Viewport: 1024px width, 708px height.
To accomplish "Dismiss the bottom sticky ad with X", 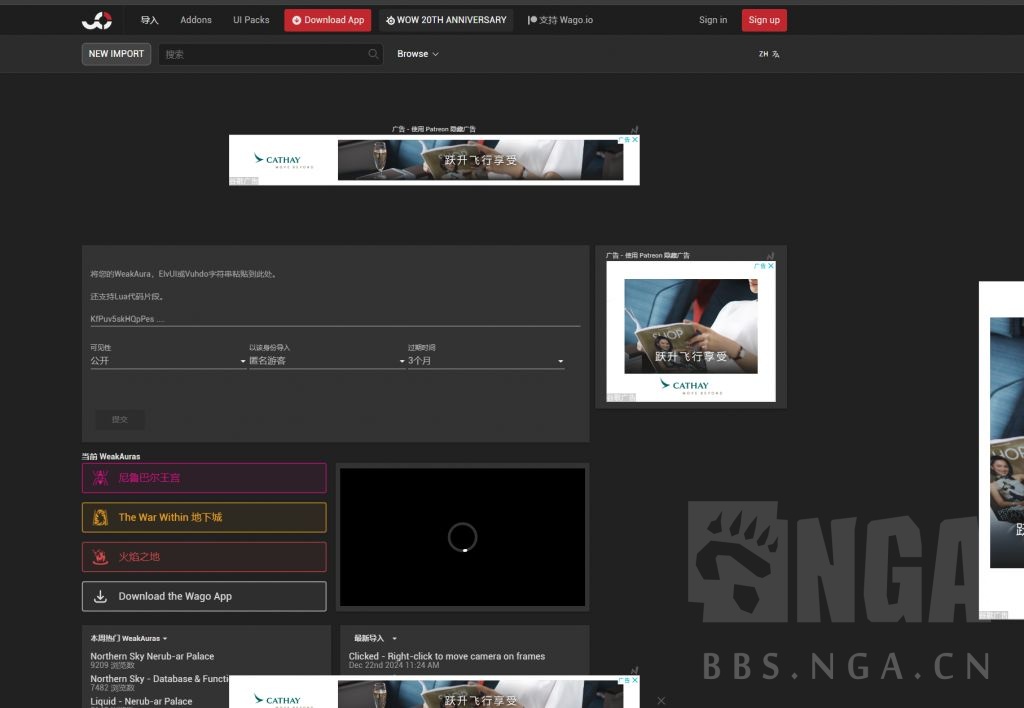I will tap(660, 701).
